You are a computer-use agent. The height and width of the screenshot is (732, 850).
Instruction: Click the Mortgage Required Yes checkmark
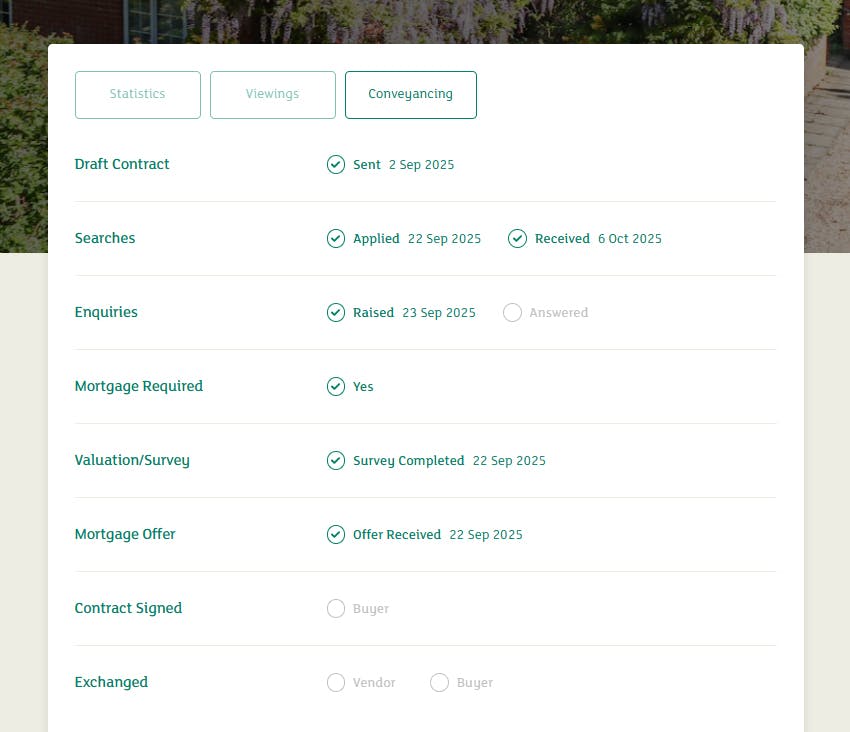point(336,387)
